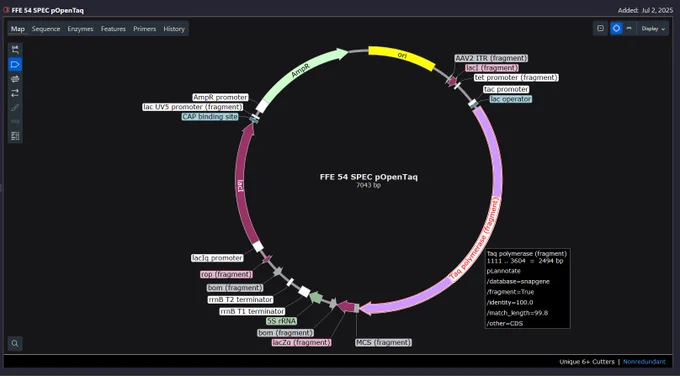Click the sequence undo icon in left toolbar
The image size is (680, 376).
tap(15, 49)
